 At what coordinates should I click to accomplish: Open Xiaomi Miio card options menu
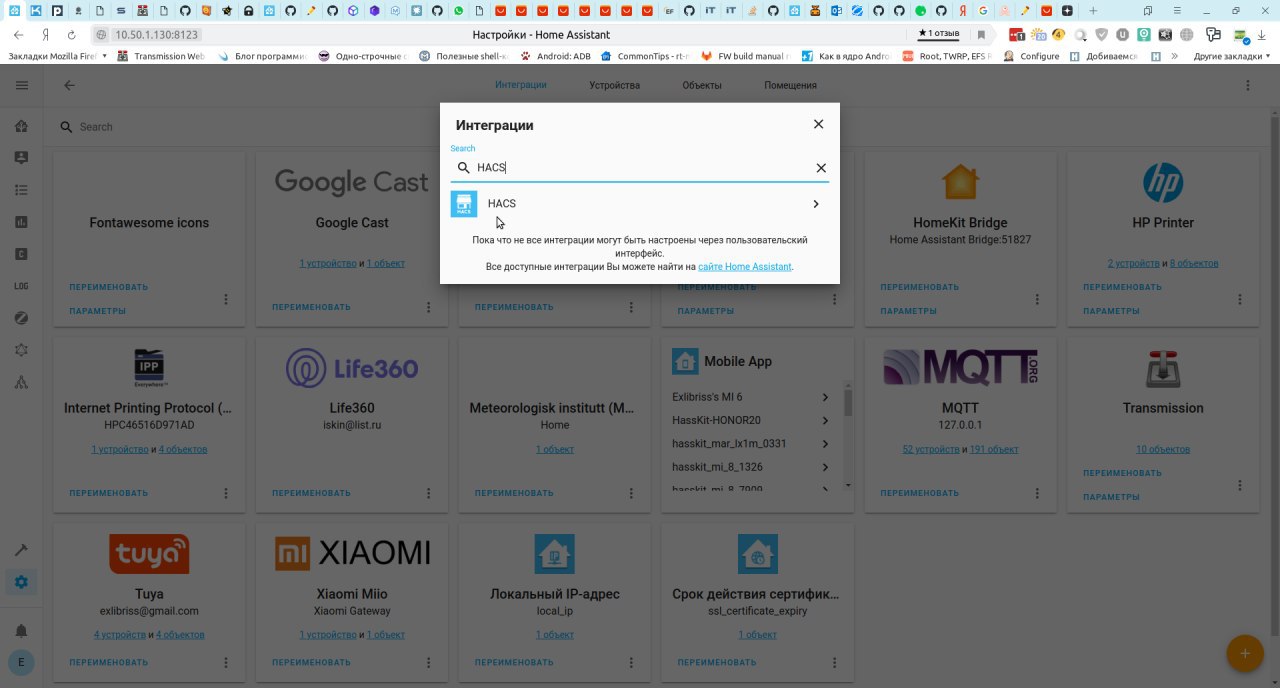pos(429,662)
